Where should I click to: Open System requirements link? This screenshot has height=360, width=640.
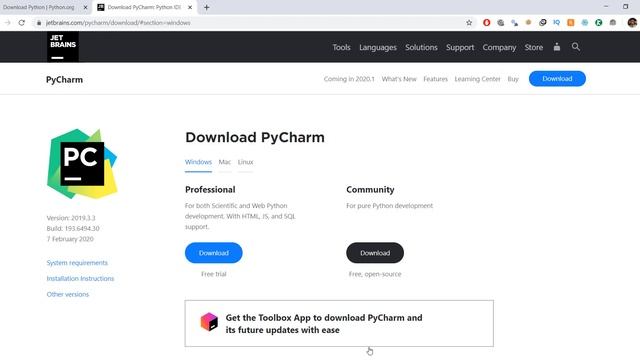(x=77, y=262)
